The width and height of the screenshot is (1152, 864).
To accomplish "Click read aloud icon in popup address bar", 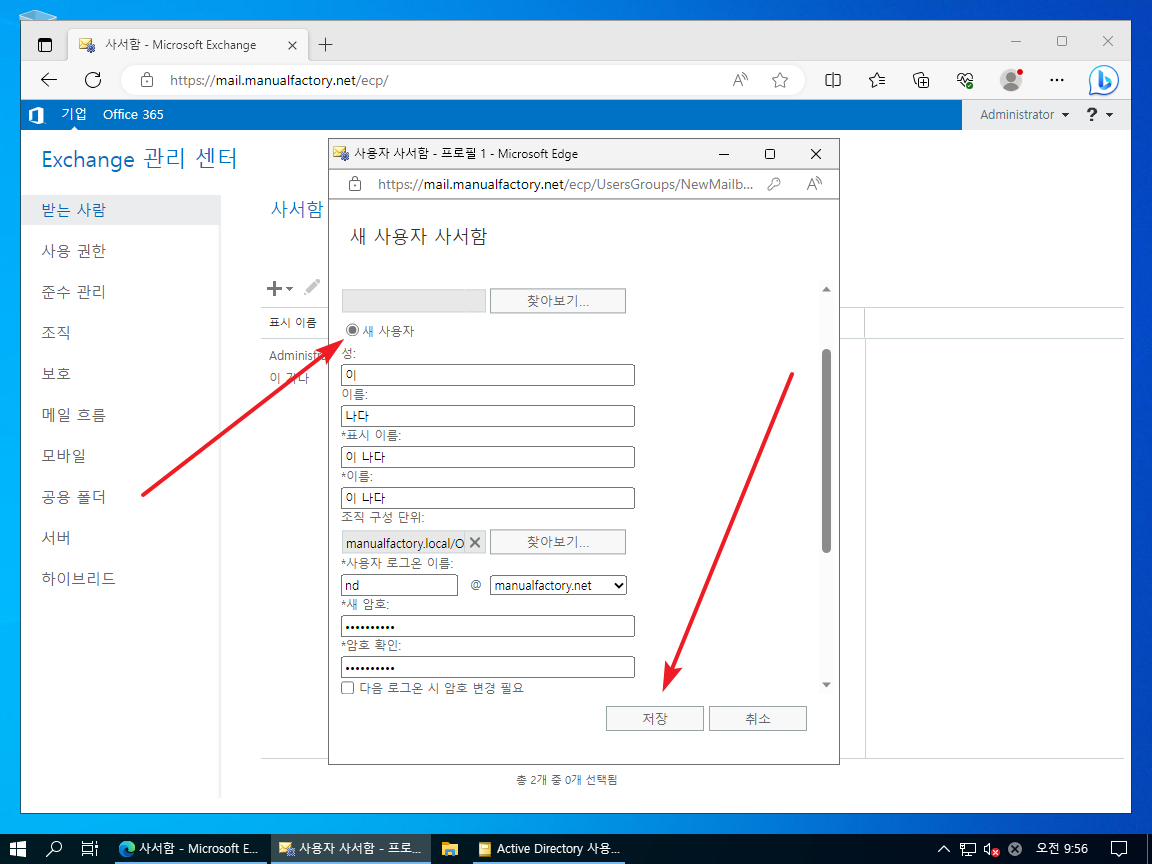I will (x=813, y=184).
